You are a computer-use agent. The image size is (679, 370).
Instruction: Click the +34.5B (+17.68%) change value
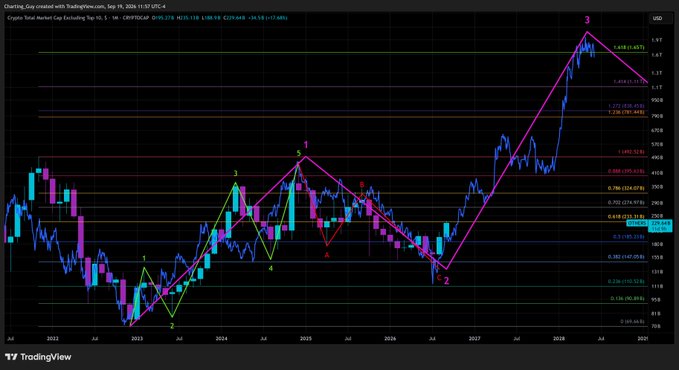pyautogui.click(x=268, y=18)
